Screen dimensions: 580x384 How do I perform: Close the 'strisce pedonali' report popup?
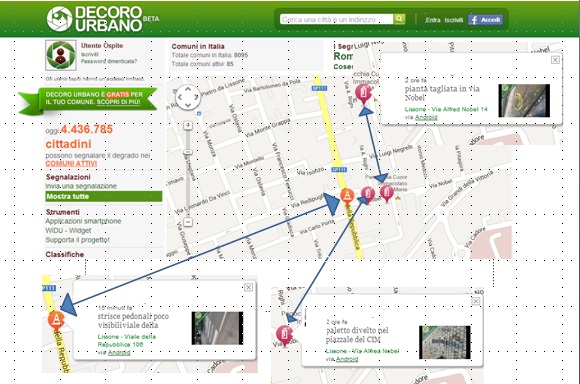pyautogui.click(x=249, y=287)
